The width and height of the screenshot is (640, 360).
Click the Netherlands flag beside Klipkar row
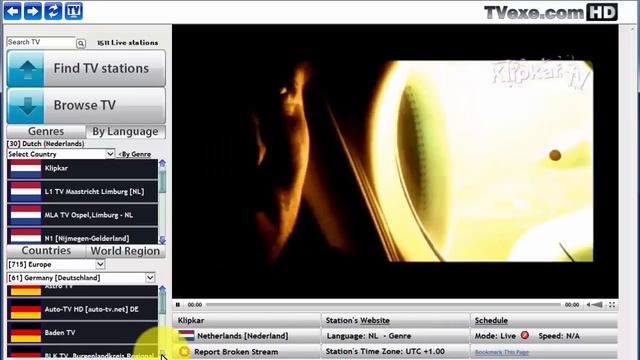[26, 169]
